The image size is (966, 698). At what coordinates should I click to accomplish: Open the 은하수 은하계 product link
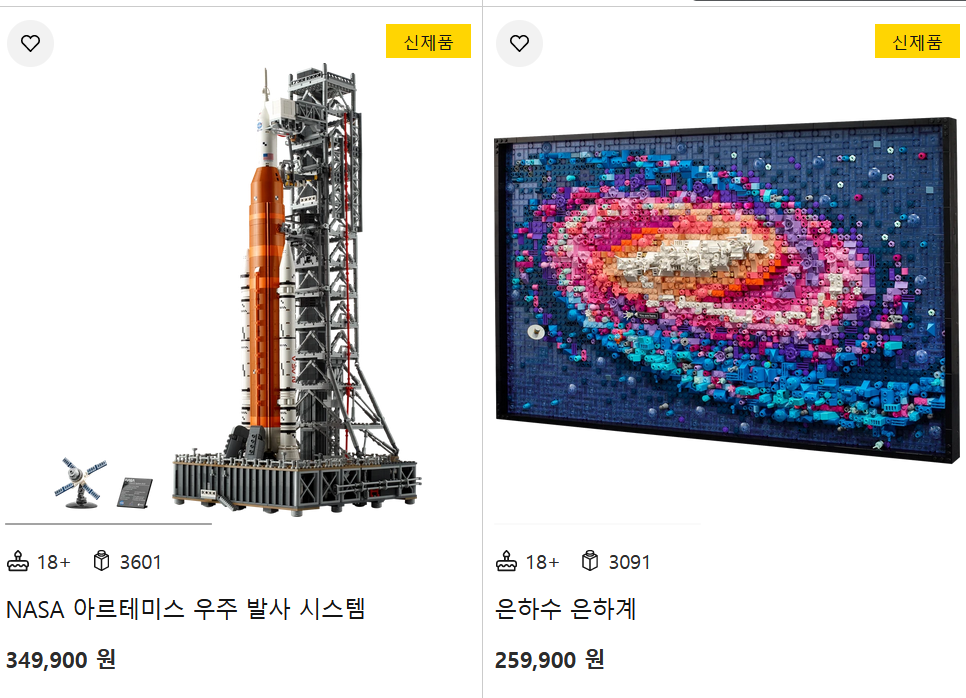(566, 609)
